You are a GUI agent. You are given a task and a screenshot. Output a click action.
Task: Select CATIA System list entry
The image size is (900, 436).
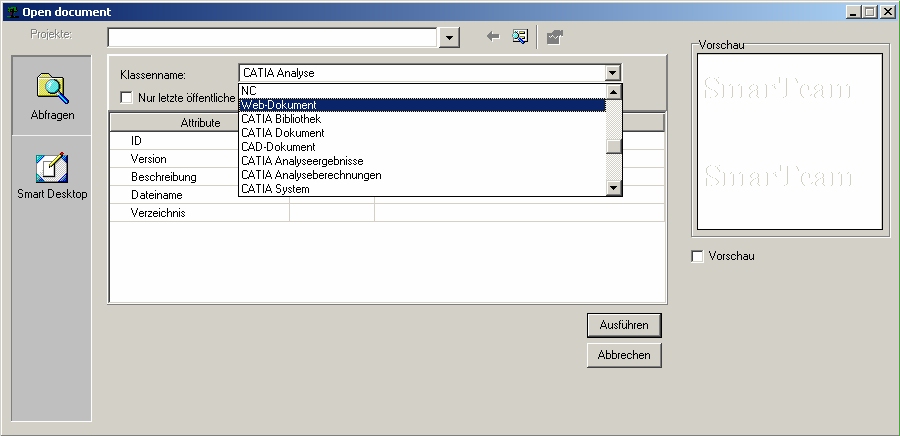coord(422,189)
